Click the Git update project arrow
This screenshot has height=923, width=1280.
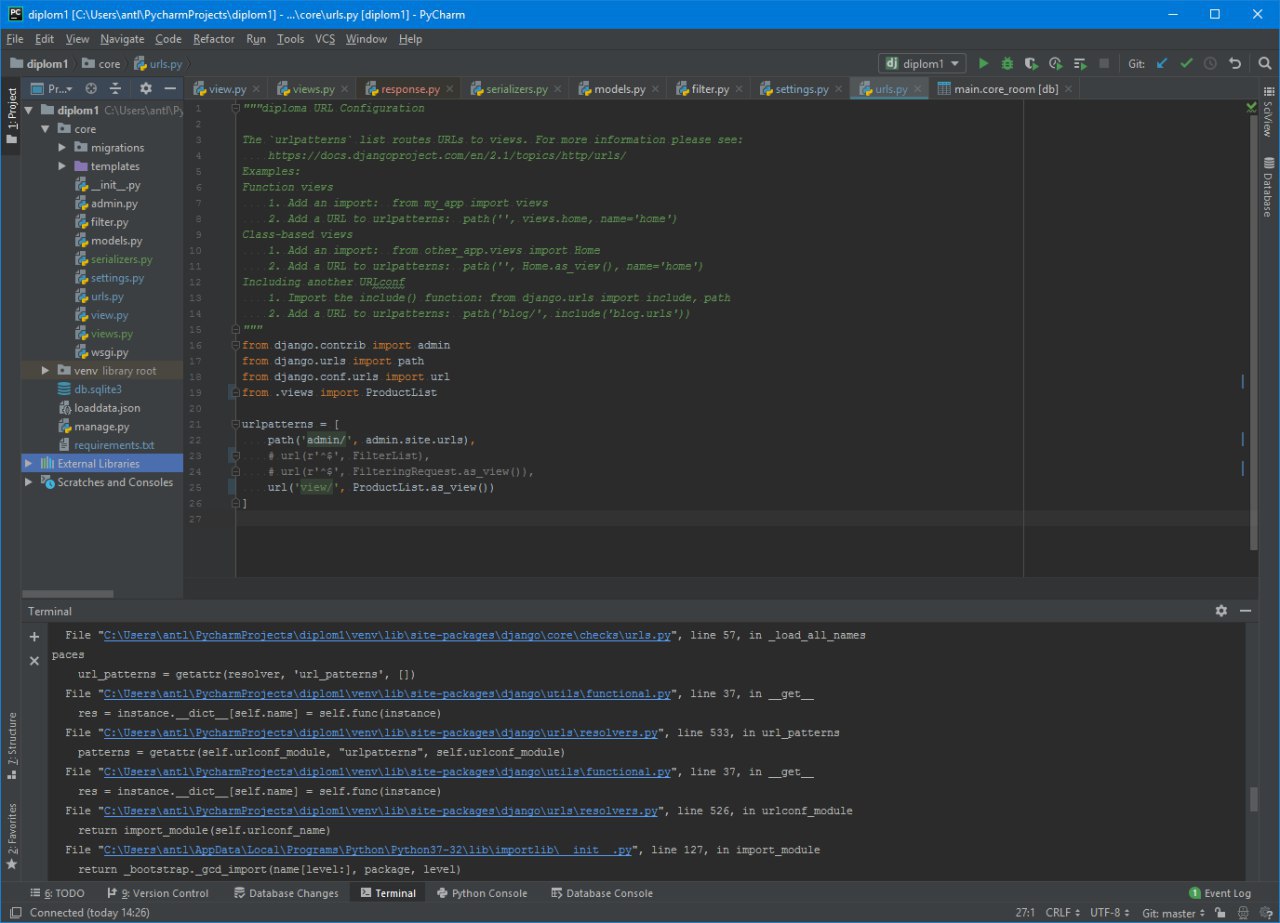pyautogui.click(x=1162, y=64)
